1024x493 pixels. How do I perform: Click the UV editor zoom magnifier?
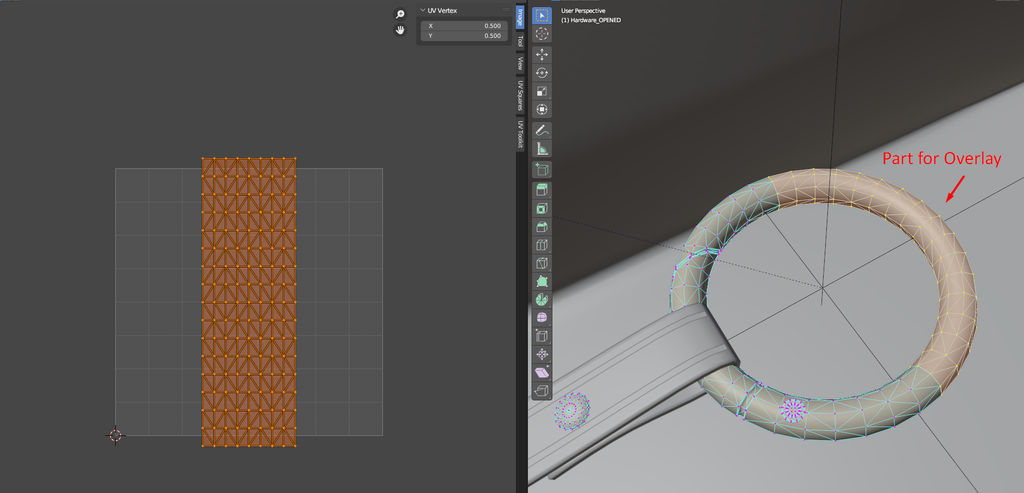click(x=400, y=14)
